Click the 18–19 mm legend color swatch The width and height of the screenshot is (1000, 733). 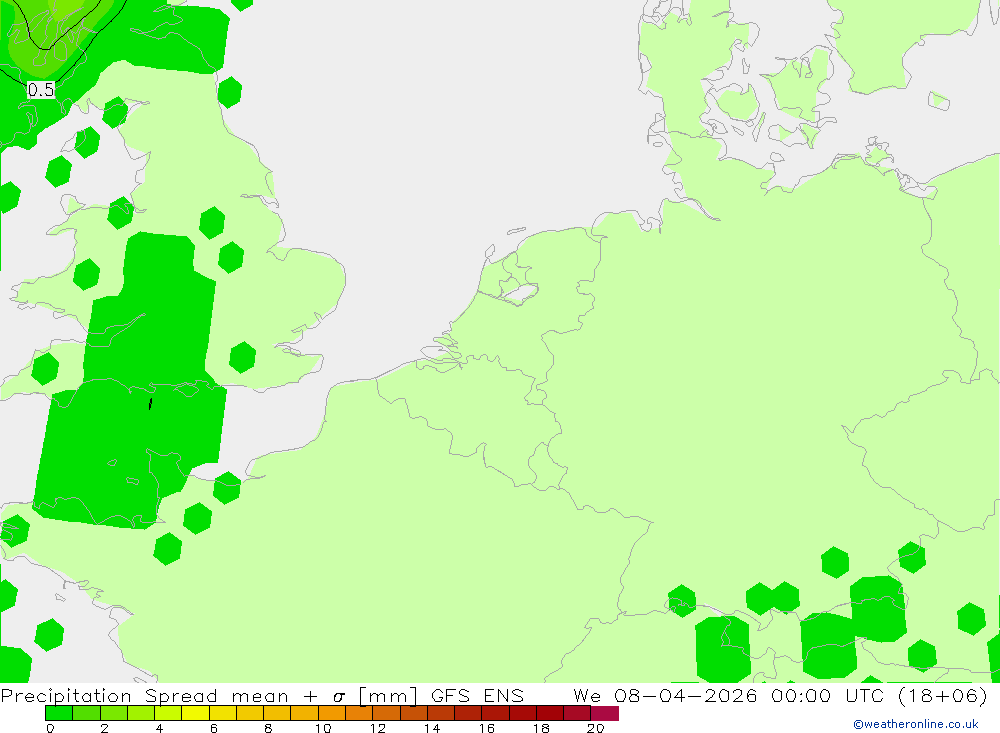pos(550,713)
